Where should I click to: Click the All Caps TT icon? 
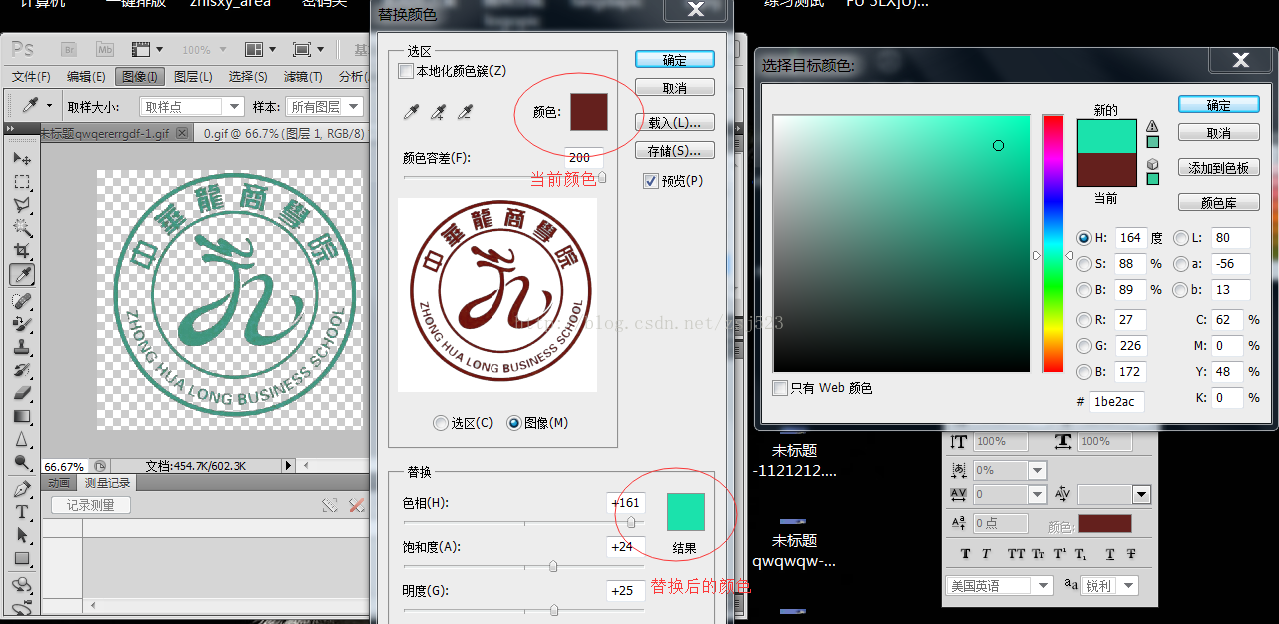click(x=1017, y=554)
